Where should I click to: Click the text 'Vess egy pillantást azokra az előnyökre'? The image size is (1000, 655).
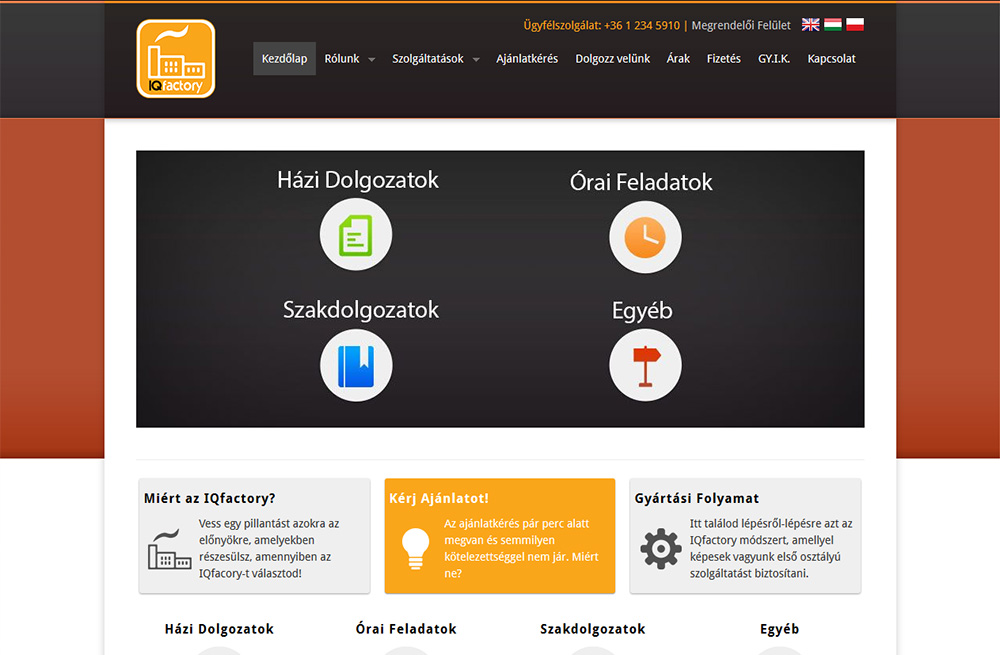pos(268,532)
